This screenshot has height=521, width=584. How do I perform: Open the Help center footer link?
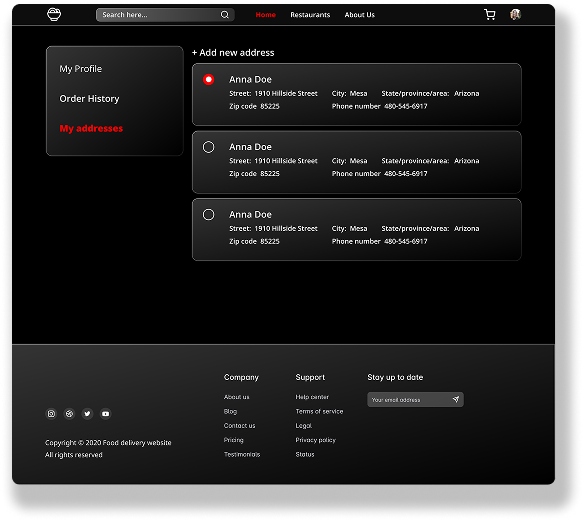point(312,397)
